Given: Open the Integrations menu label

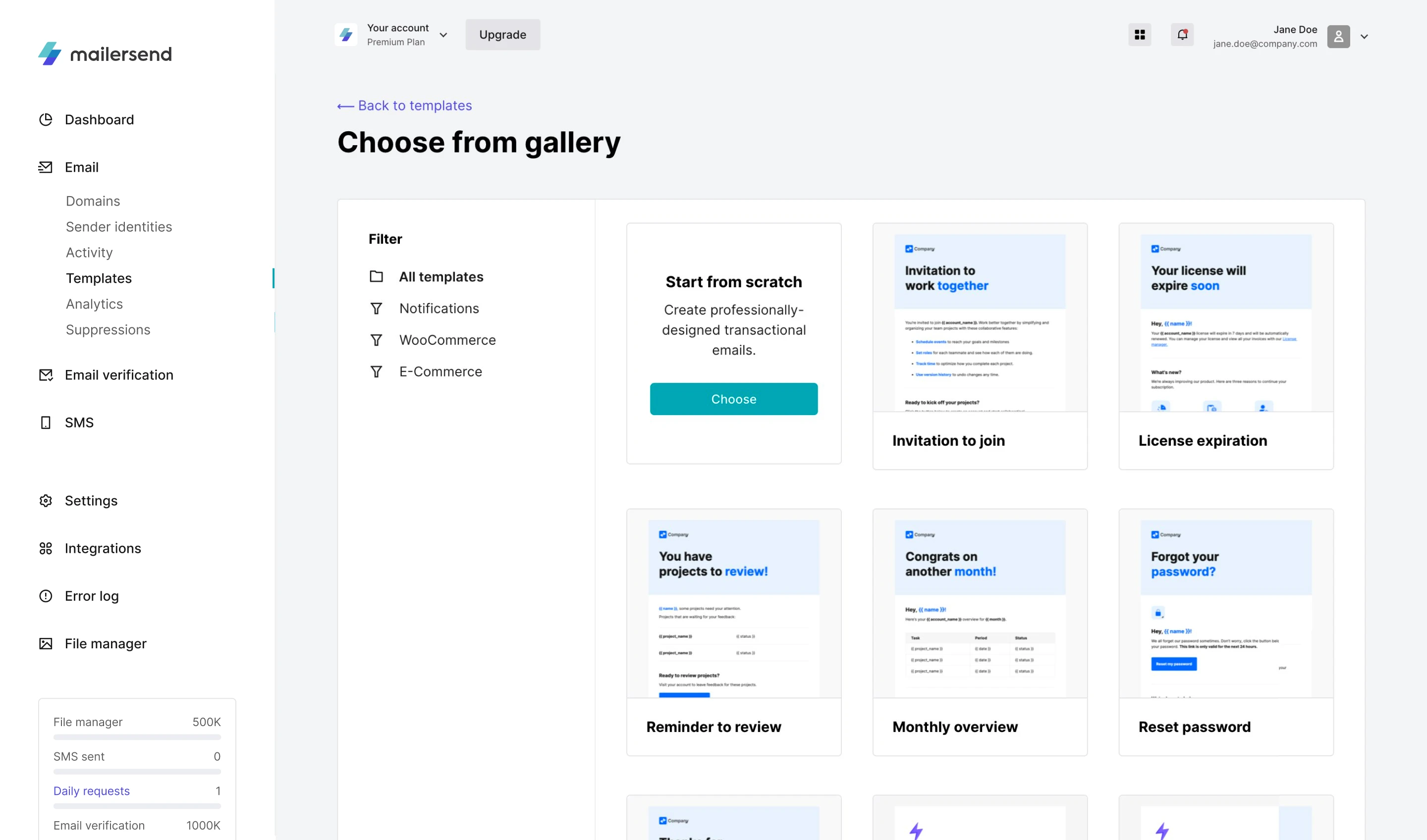Looking at the screenshot, I should [x=103, y=548].
